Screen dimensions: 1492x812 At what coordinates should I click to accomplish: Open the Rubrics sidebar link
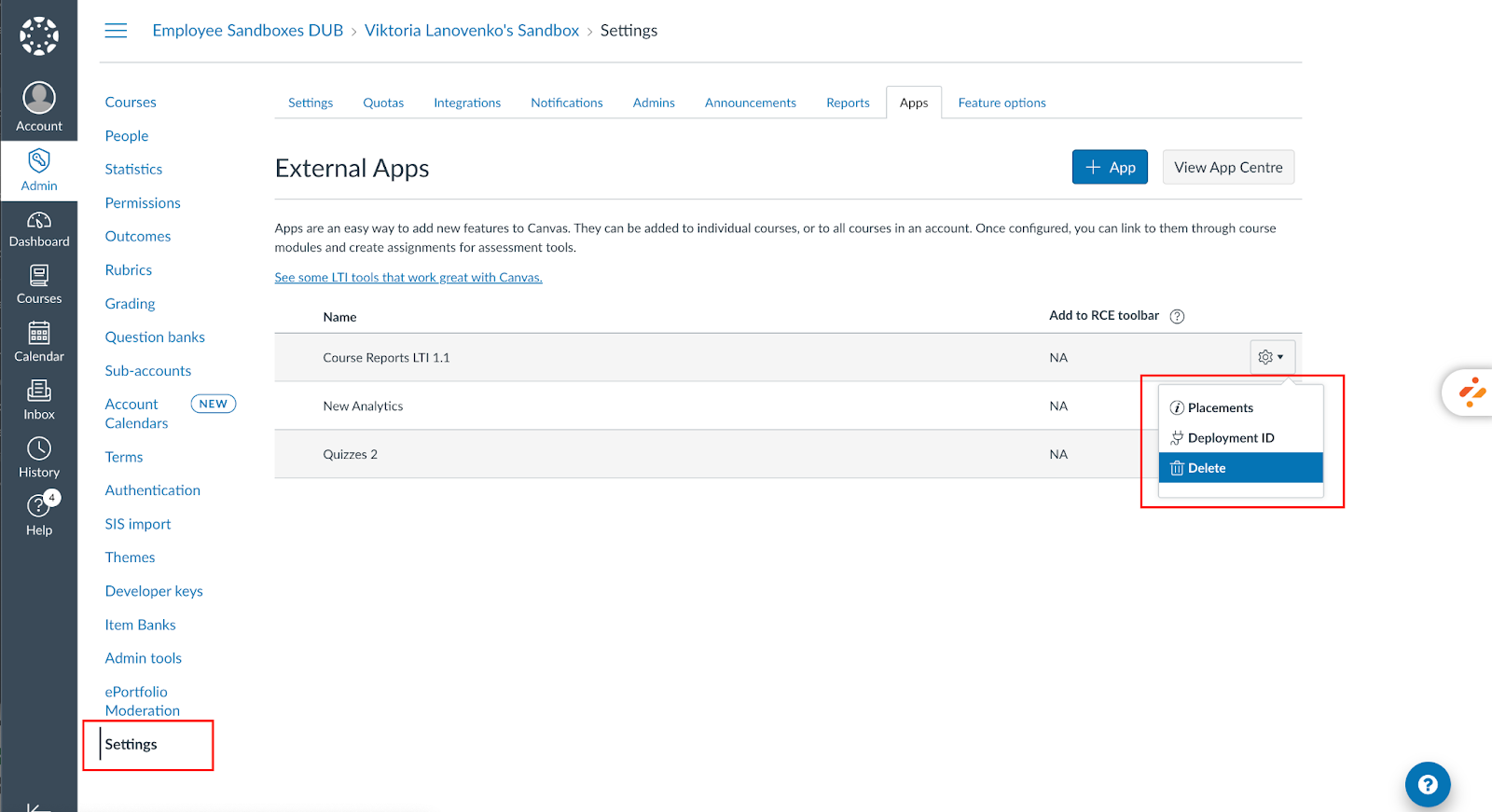click(129, 270)
